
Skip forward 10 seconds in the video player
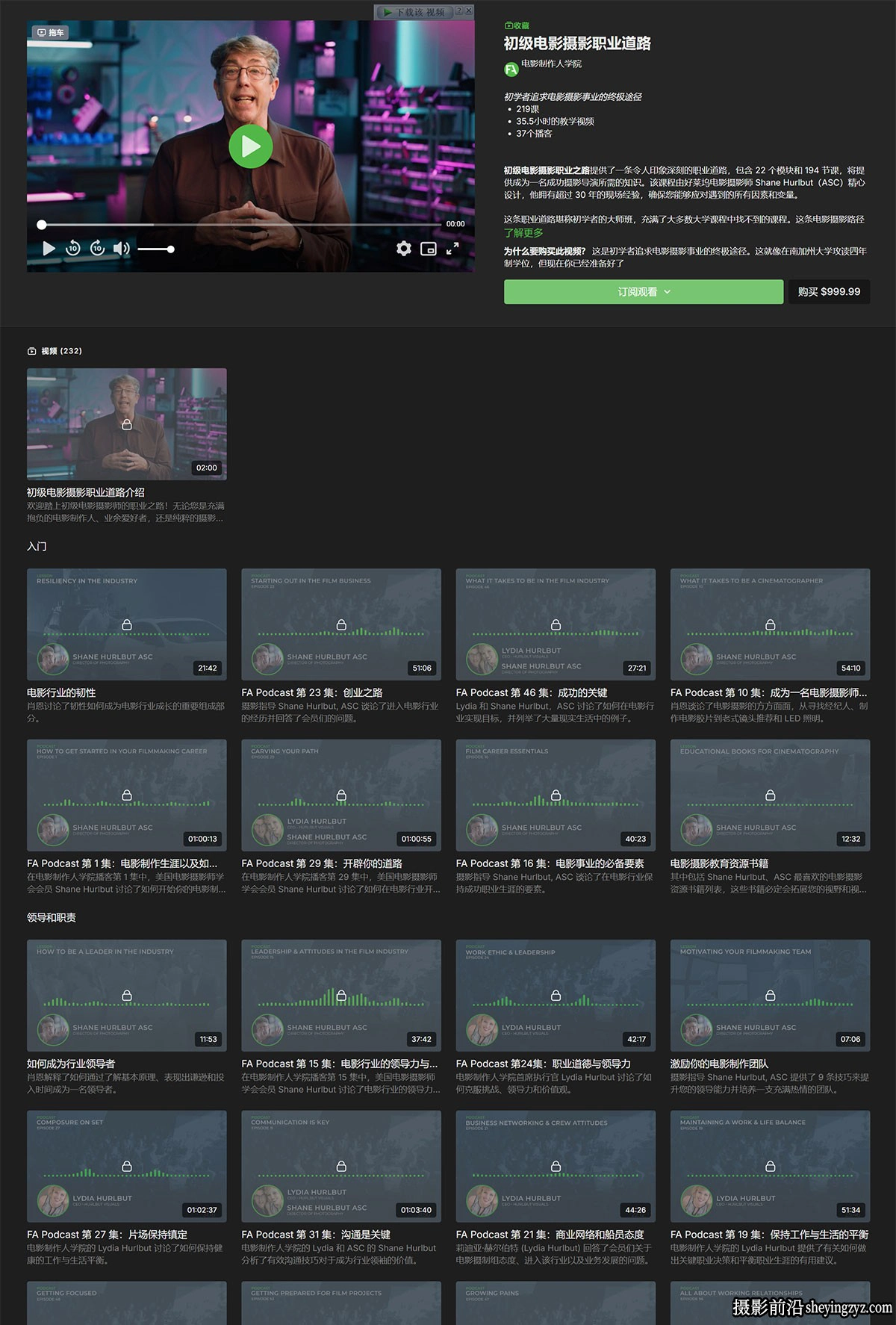pos(98,249)
